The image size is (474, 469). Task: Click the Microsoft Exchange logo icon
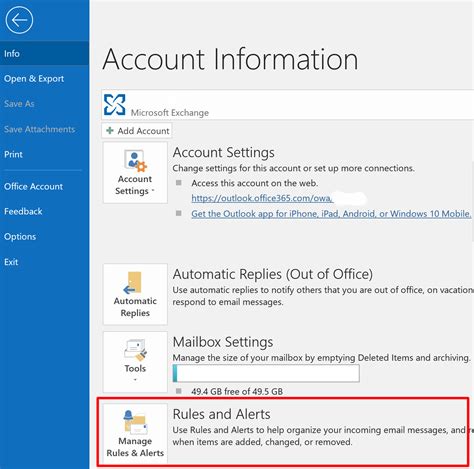click(x=114, y=105)
